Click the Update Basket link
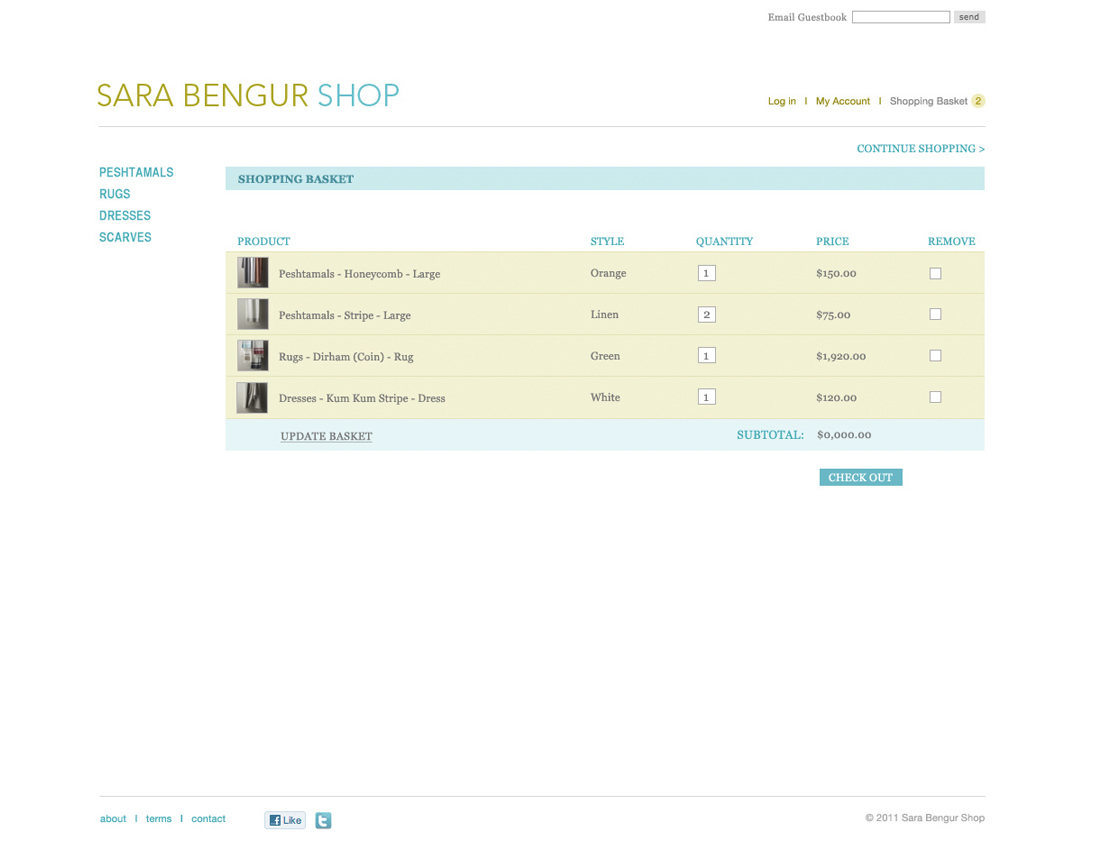 (x=326, y=436)
